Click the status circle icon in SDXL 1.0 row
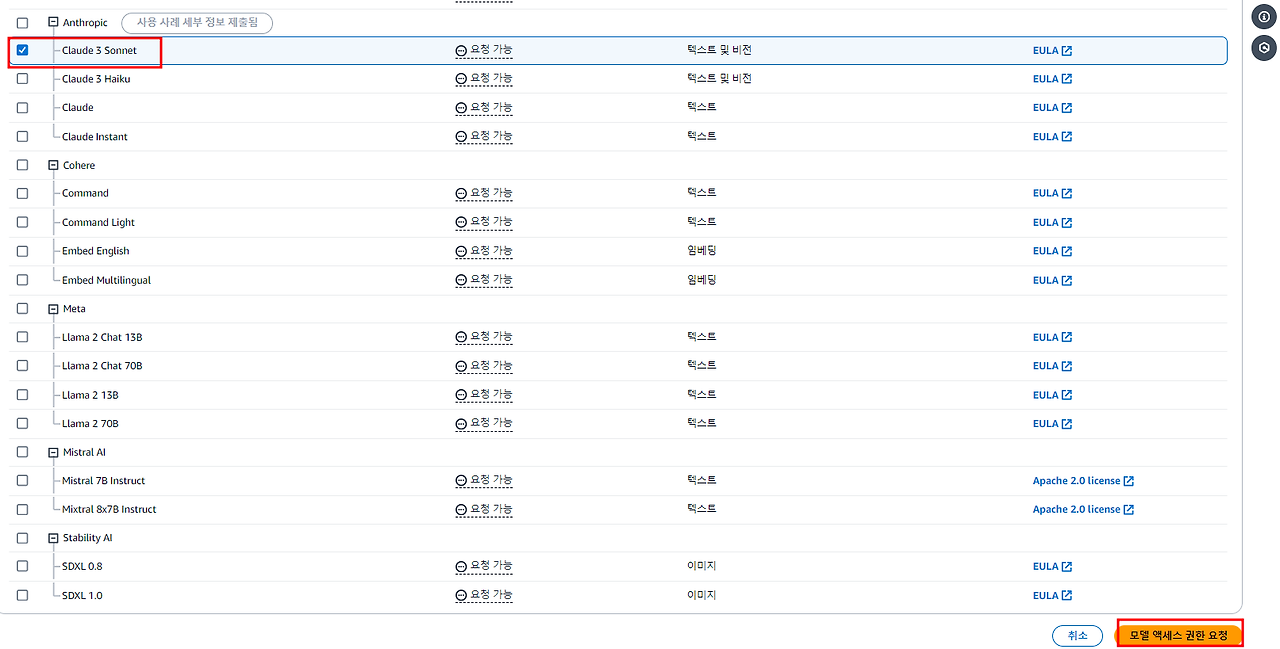The width and height of the screenshot is (1280, 649). tap(461, 596)
